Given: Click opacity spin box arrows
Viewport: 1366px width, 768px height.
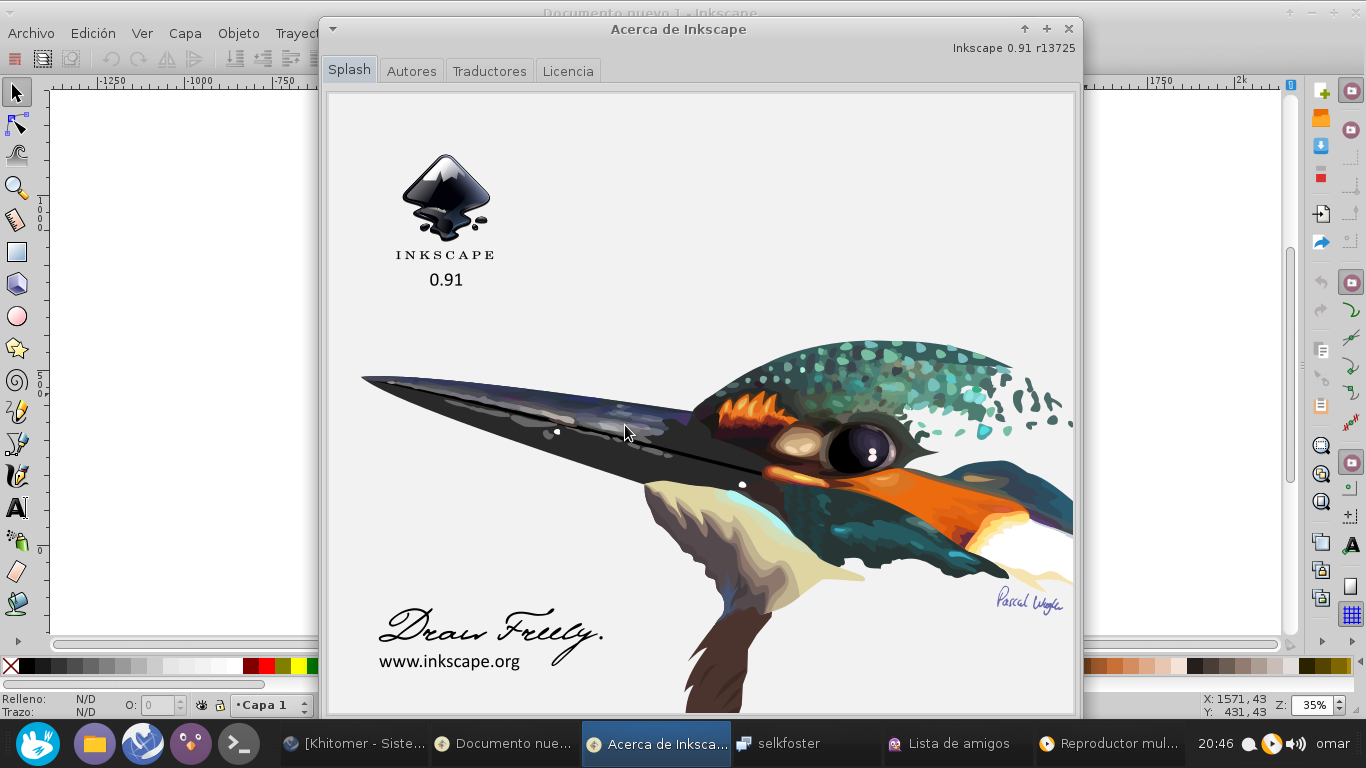Looking at the screenshot, I should point(180,705).
